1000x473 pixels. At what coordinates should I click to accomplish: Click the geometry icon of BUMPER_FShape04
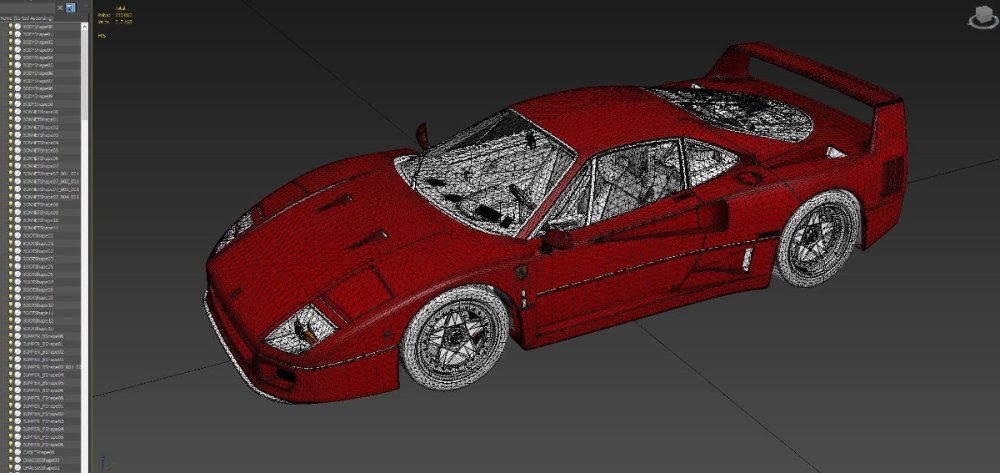point(17,429)
